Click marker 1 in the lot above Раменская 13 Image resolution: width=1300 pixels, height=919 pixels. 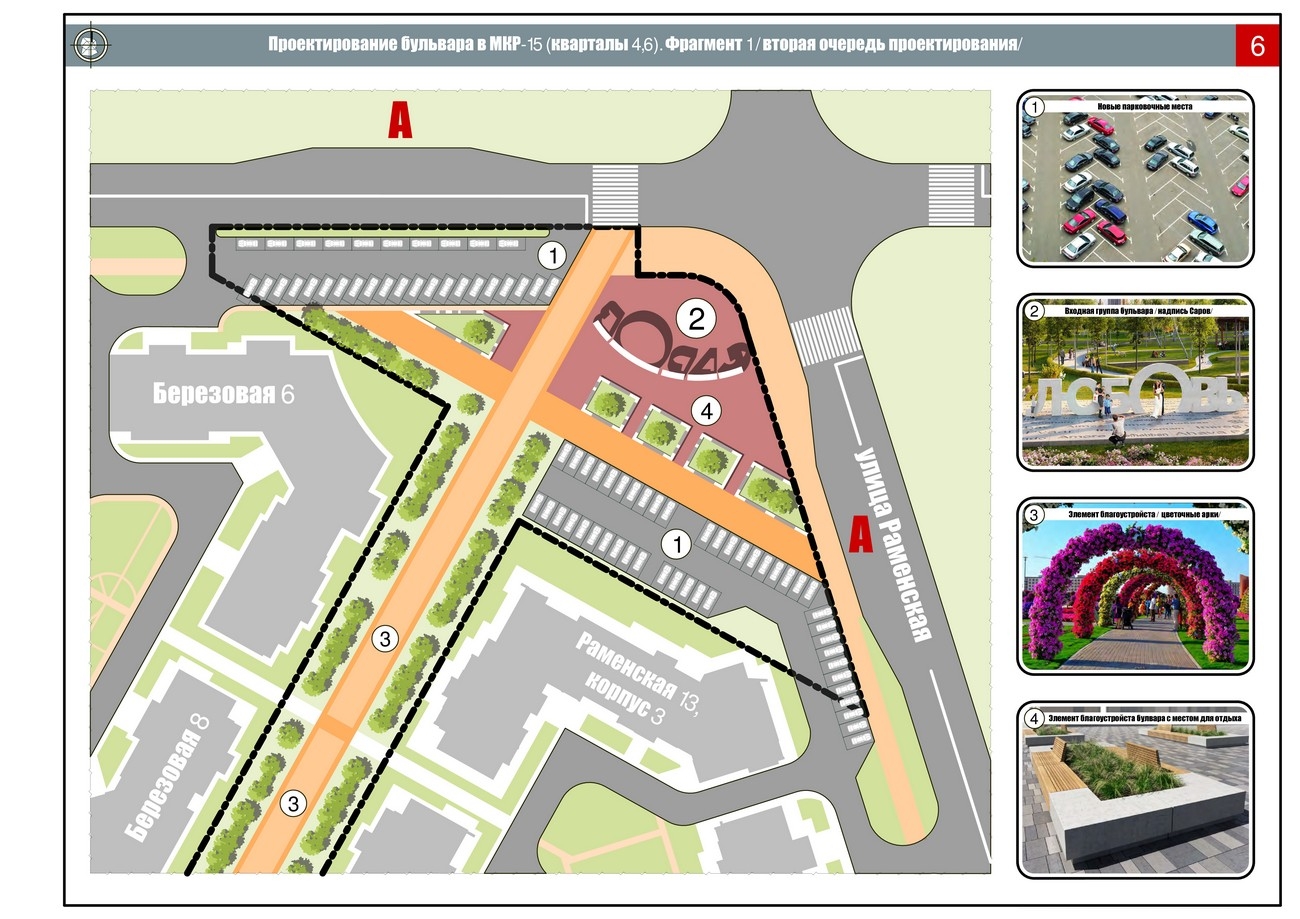[x=677, y=545]
